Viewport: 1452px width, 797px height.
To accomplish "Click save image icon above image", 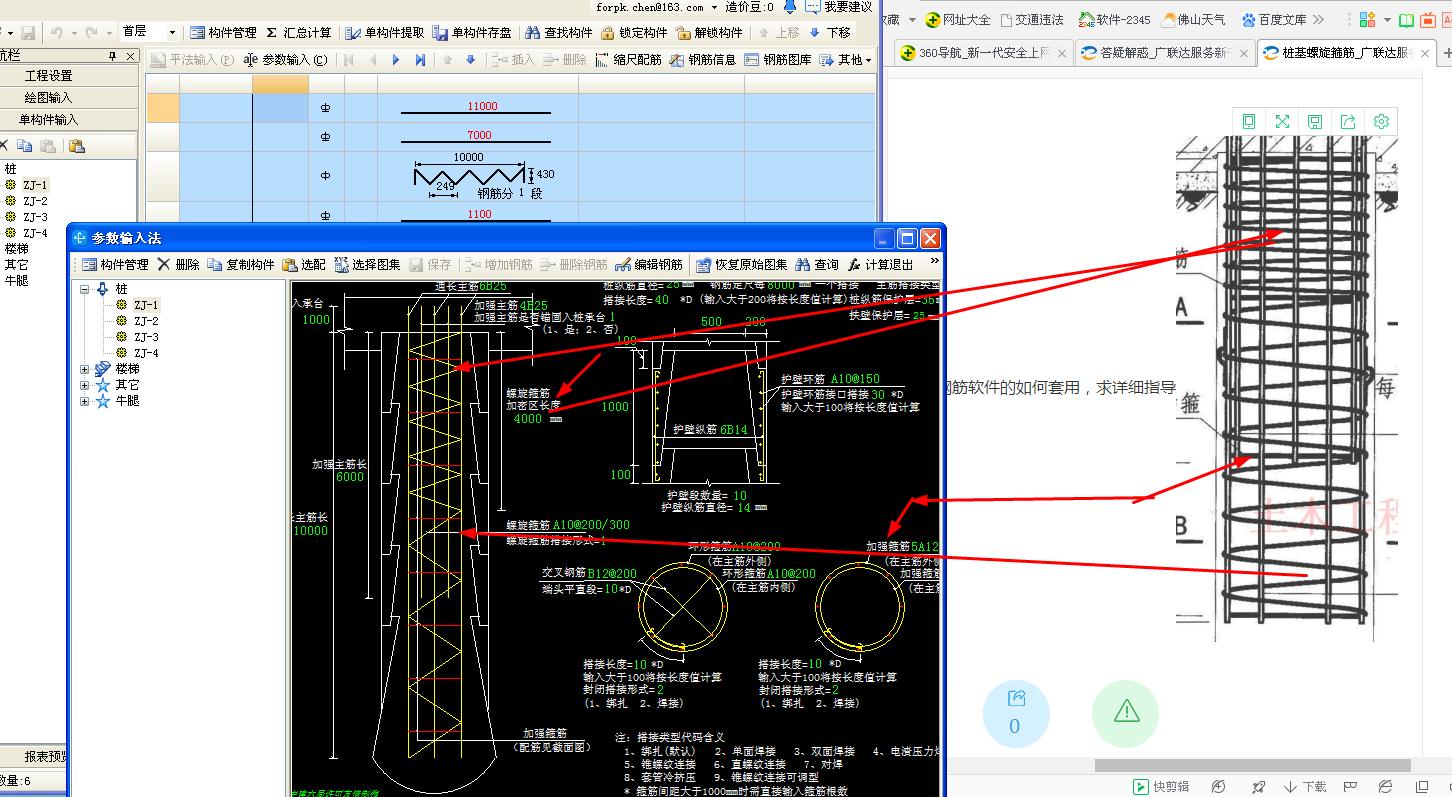I will (1315, 121).
